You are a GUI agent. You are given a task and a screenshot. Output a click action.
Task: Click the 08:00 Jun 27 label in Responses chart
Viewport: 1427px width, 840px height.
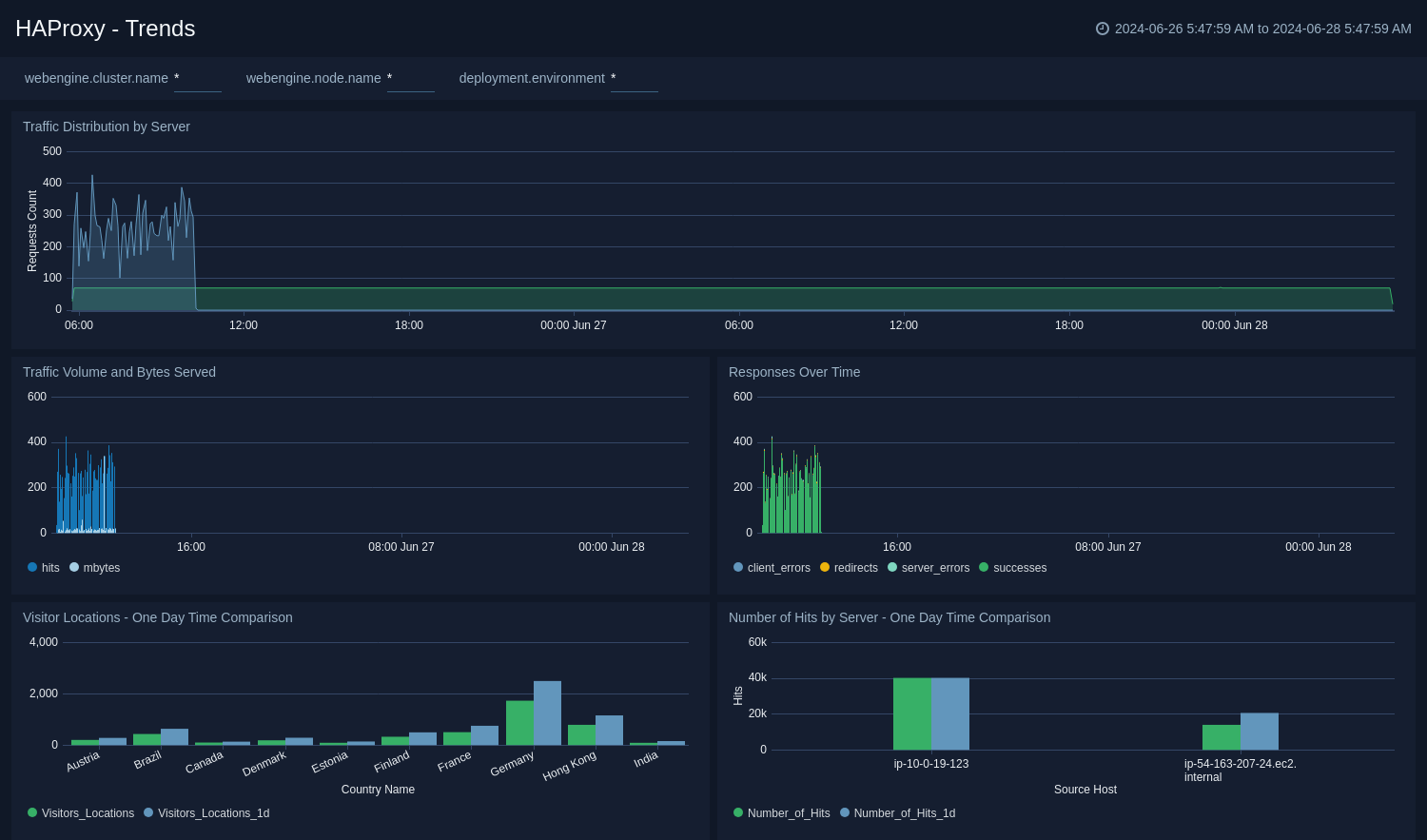(x=1108, y=547)
